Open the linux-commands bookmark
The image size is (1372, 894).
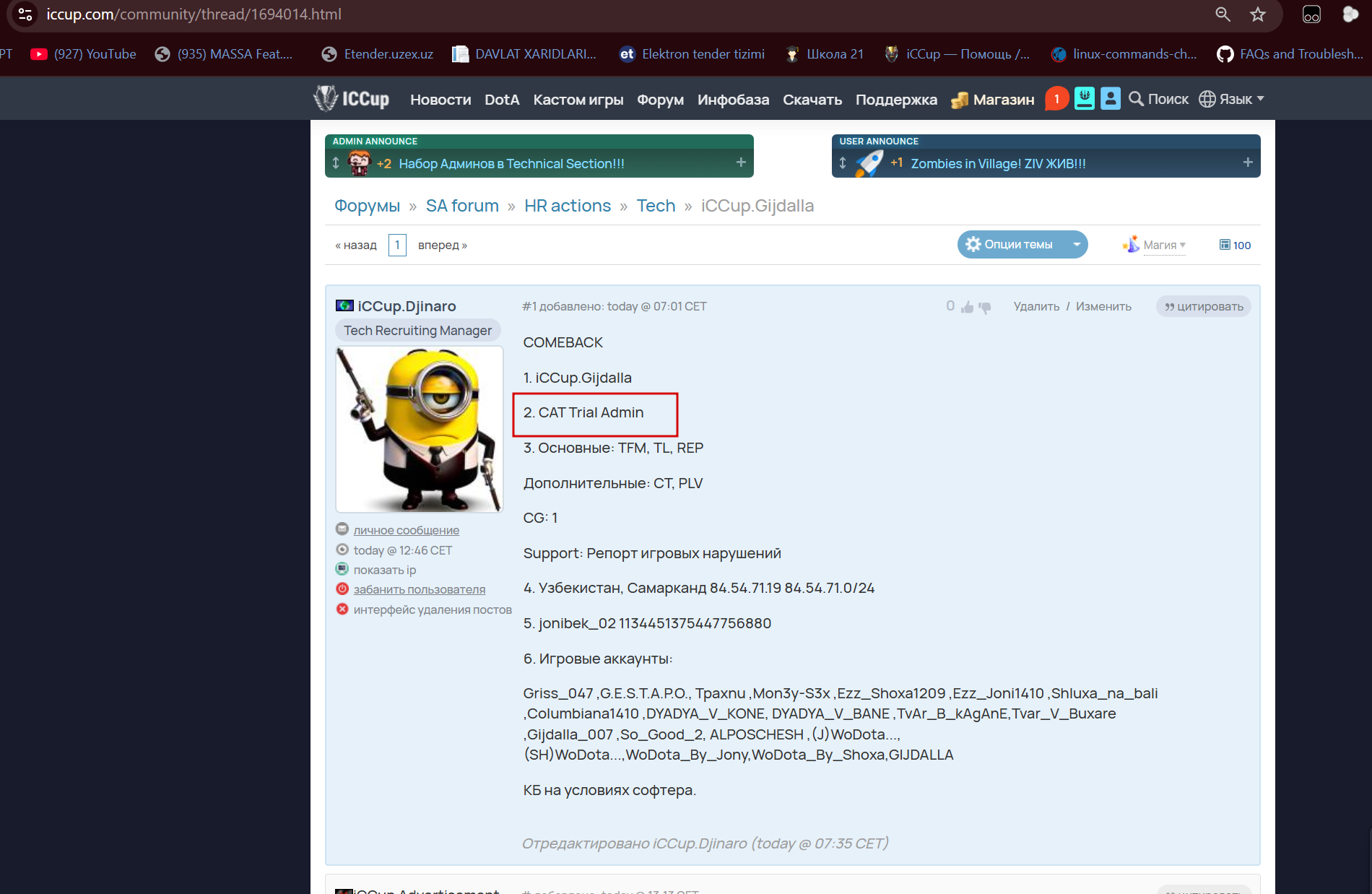coord(1124,54)
